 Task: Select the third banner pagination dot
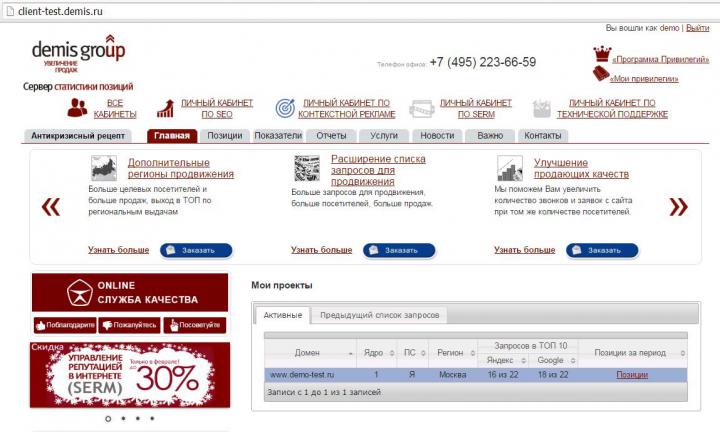pos(138,418)
